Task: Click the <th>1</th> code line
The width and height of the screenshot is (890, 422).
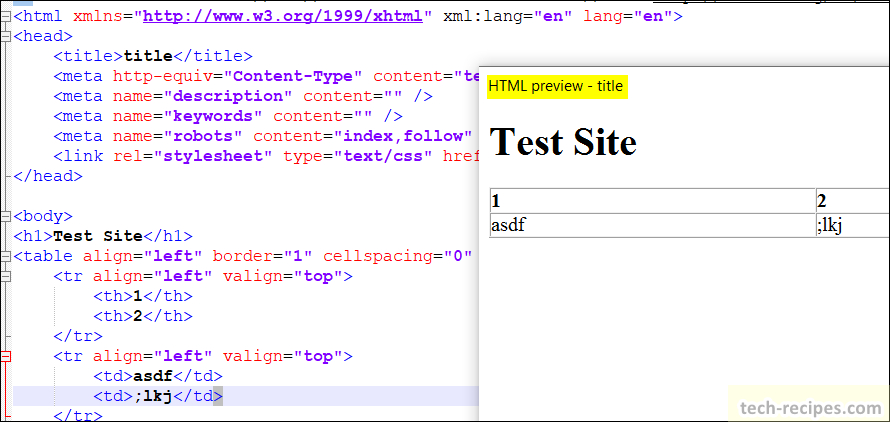Action: point(143,296)
